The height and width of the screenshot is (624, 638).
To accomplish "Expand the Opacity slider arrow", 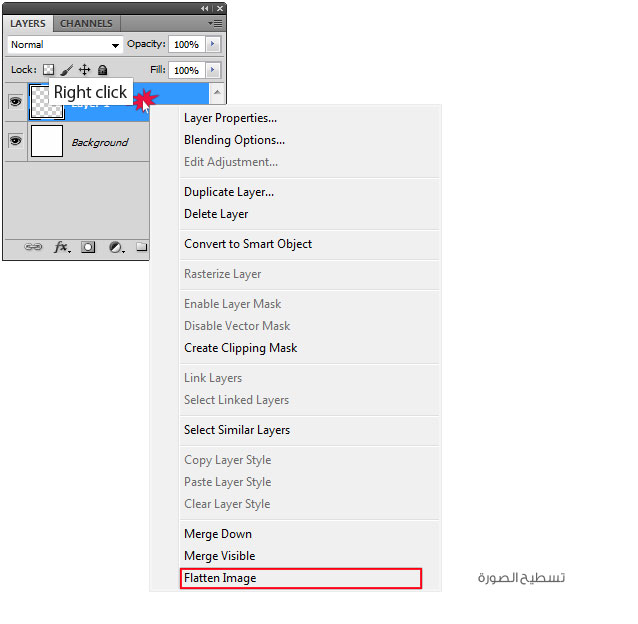I will click(x=213, y=45).
